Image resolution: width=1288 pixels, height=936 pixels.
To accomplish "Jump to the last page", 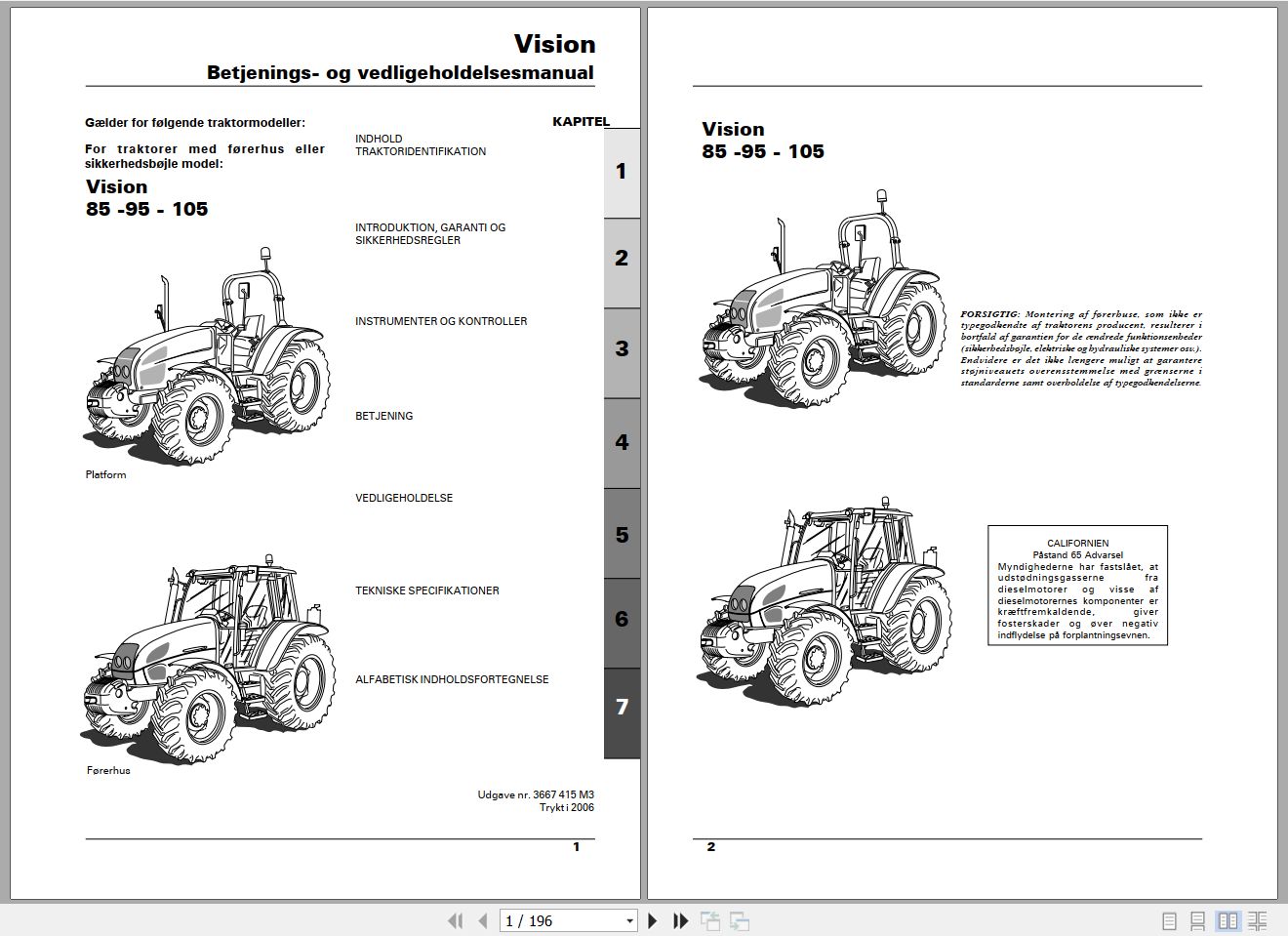I will 680,920.
